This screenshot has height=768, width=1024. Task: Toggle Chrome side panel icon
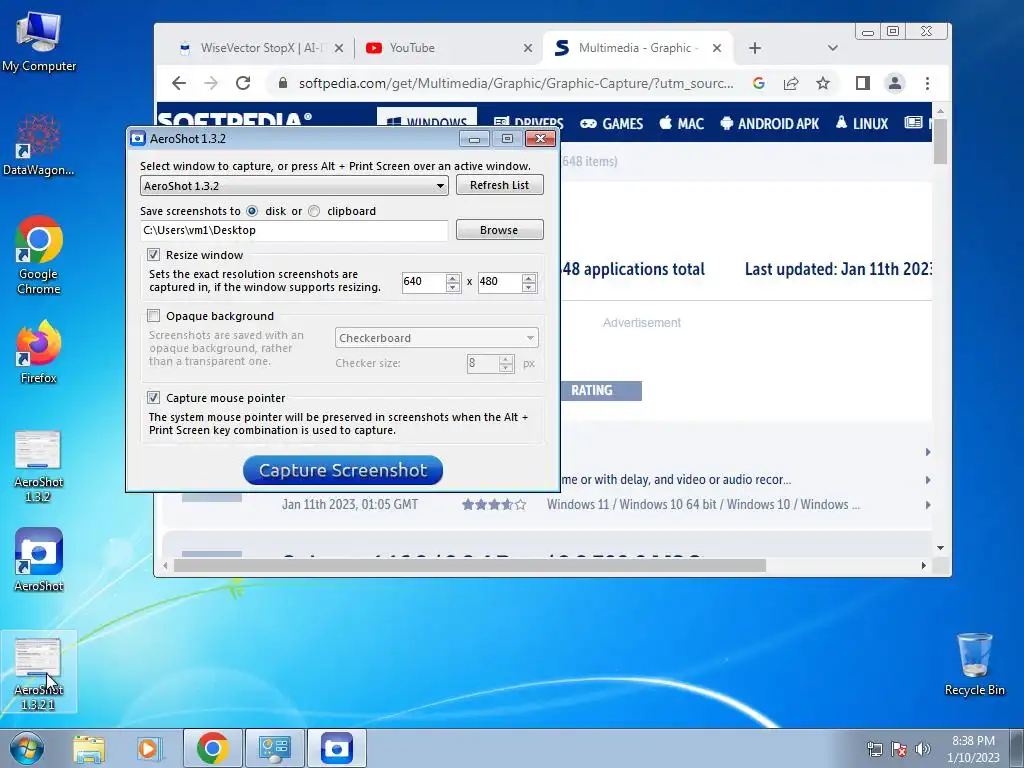(x=863, y=83)
